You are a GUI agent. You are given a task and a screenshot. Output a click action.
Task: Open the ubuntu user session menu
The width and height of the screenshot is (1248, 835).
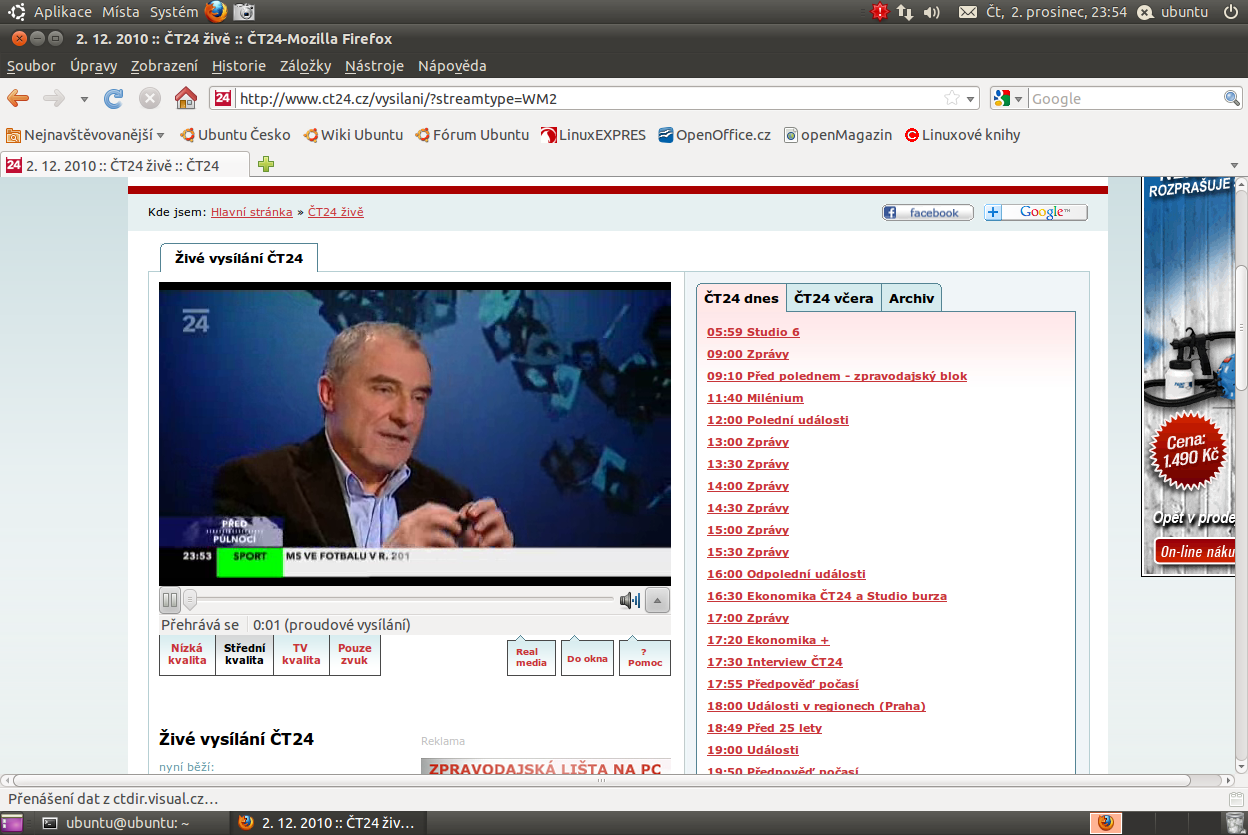coord(1173,12)
